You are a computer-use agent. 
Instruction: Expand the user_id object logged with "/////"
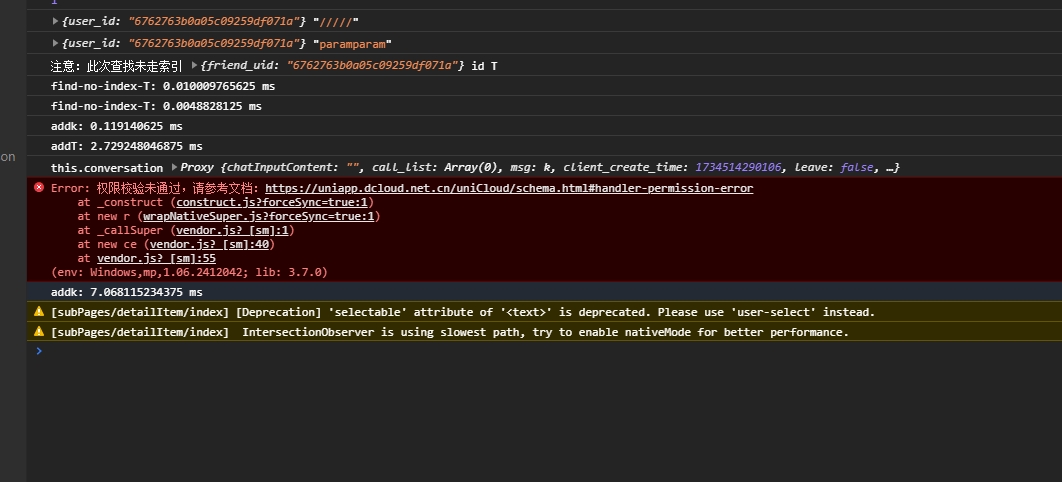tap(56, 21)
